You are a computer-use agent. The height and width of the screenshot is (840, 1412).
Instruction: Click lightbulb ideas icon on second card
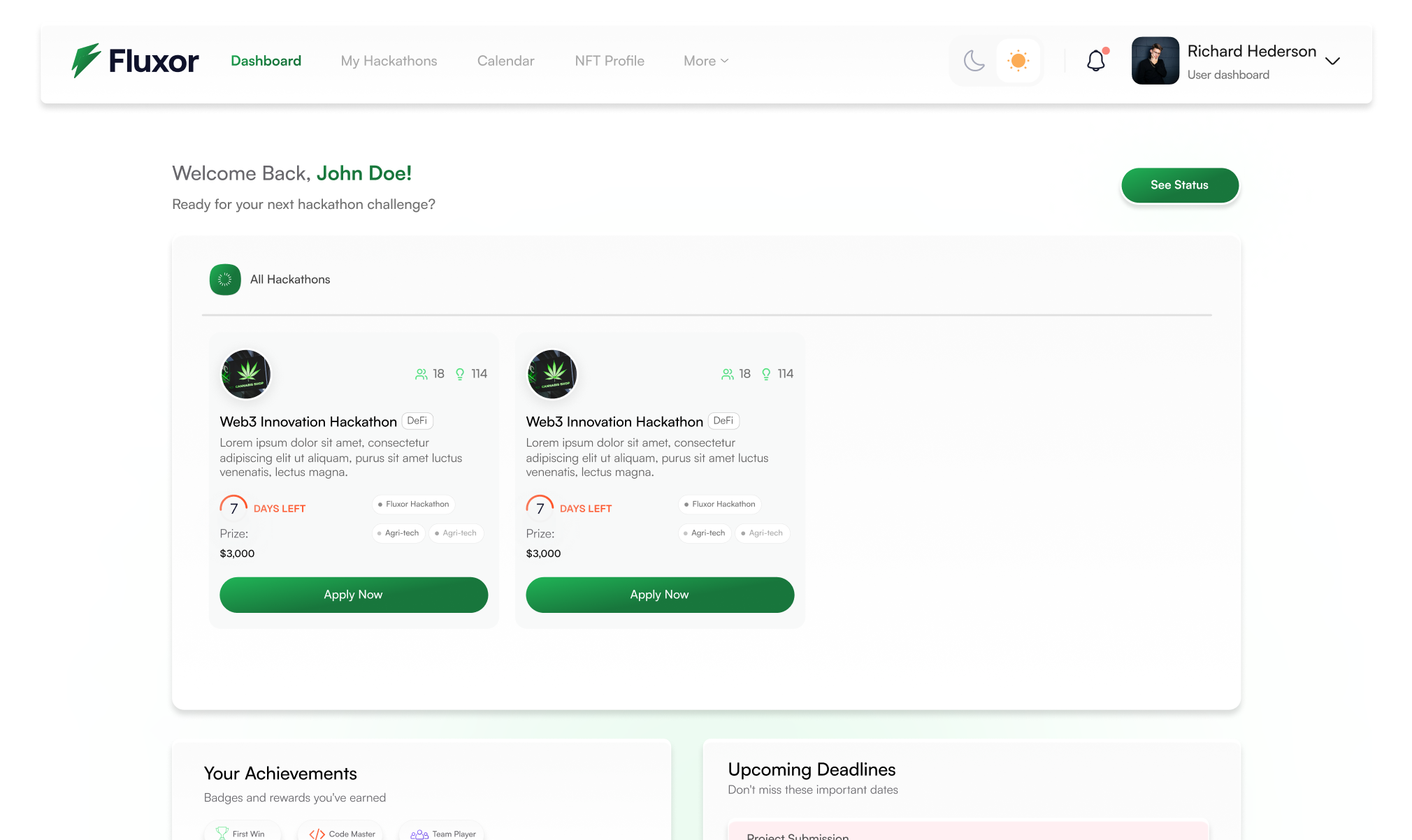(x=766, y=375)
